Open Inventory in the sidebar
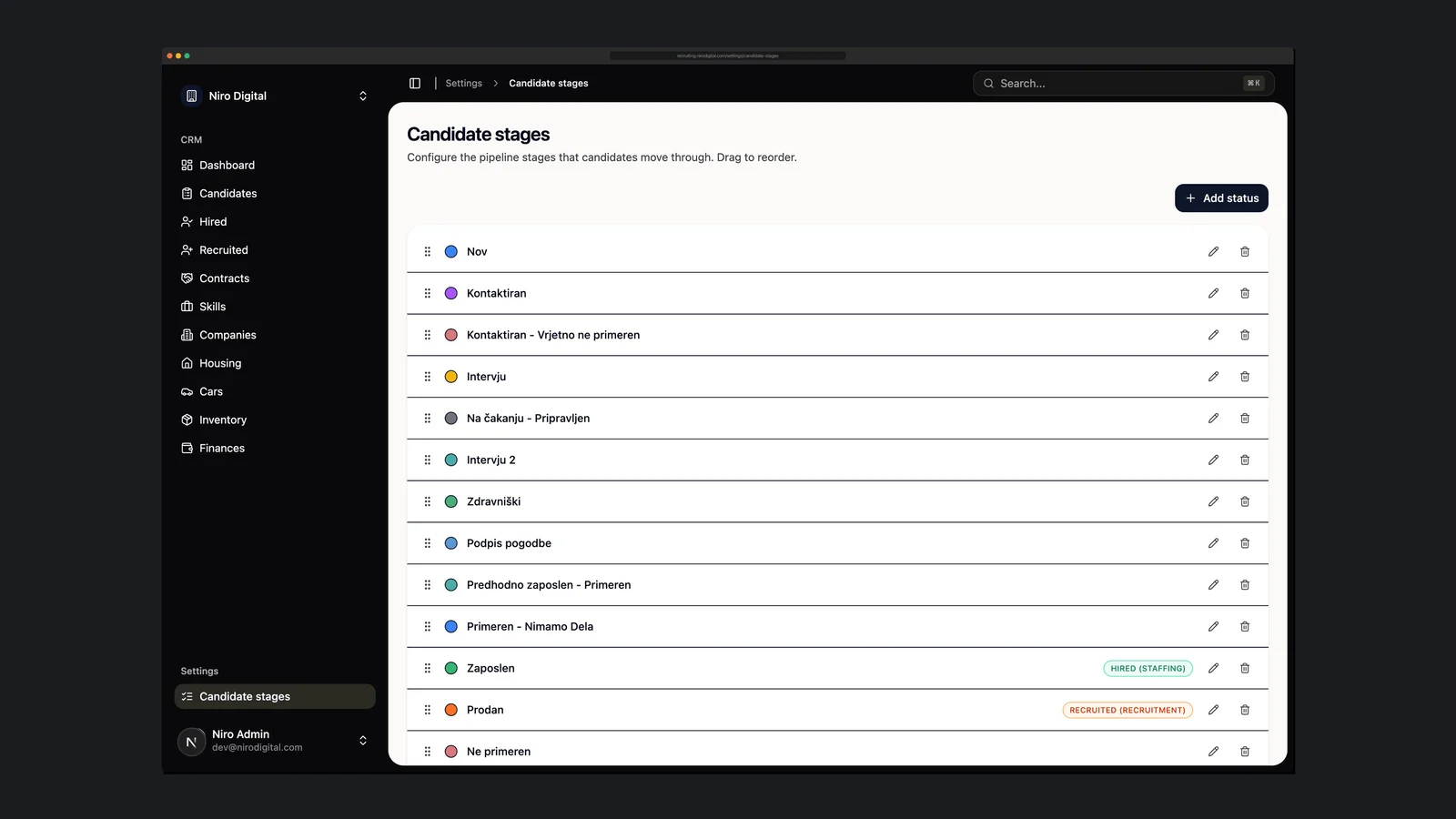1456x819 pixels. coord(275,420)
